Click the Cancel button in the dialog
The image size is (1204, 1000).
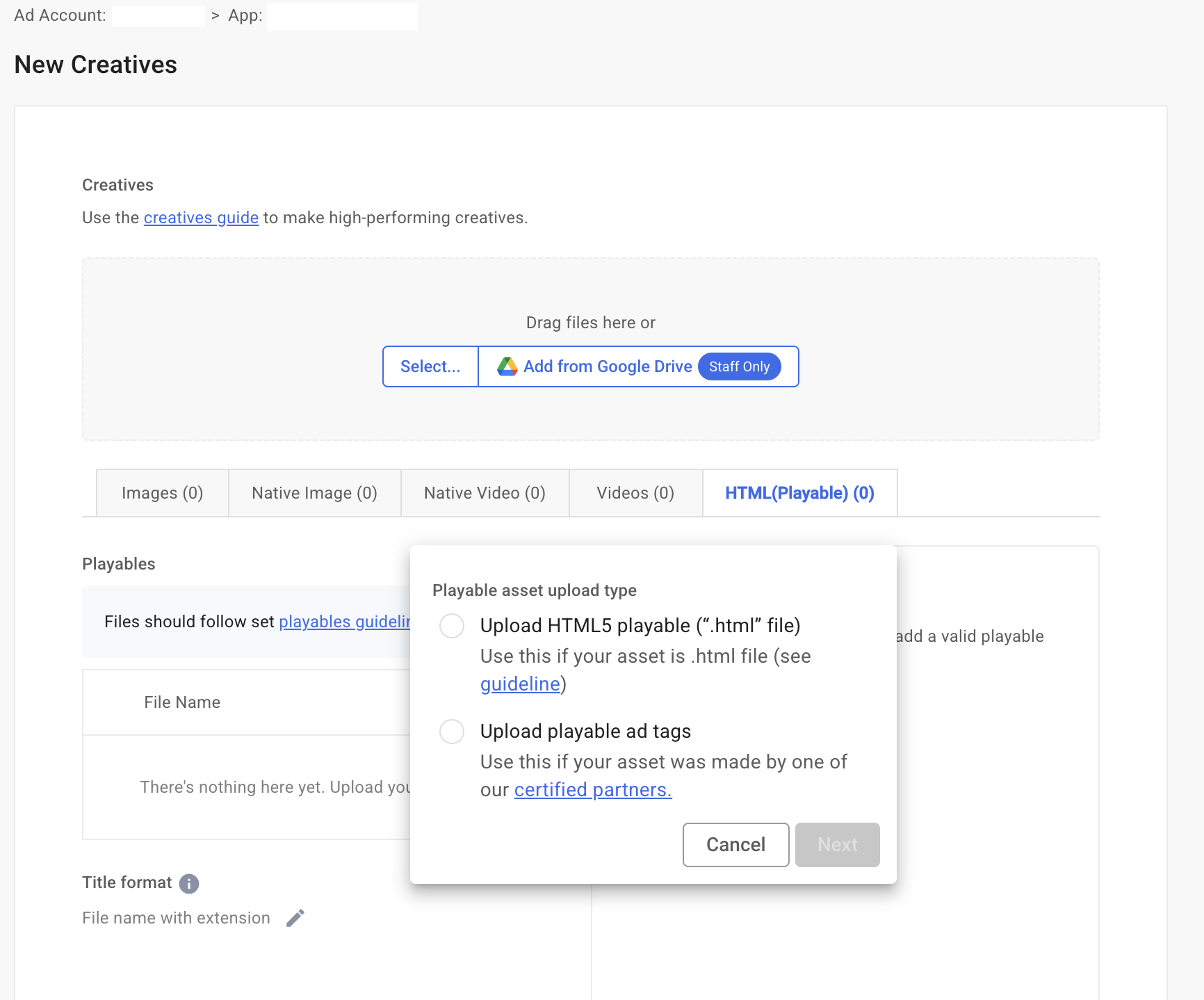[x=736, y=845]
